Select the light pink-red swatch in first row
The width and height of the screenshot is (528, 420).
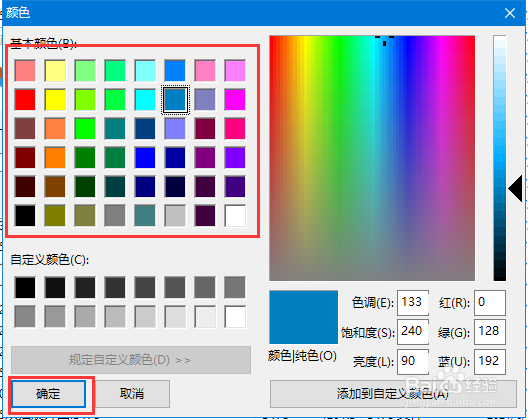tap(25, 71)
